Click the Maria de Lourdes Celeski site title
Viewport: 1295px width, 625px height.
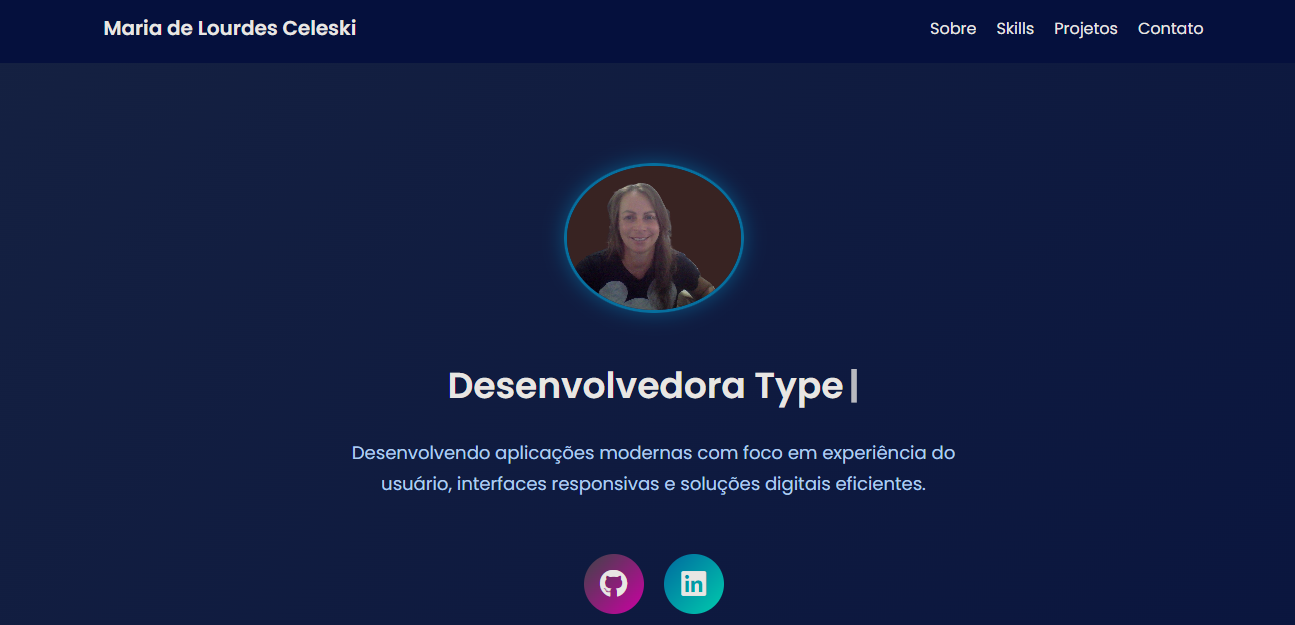click(229, 28)
